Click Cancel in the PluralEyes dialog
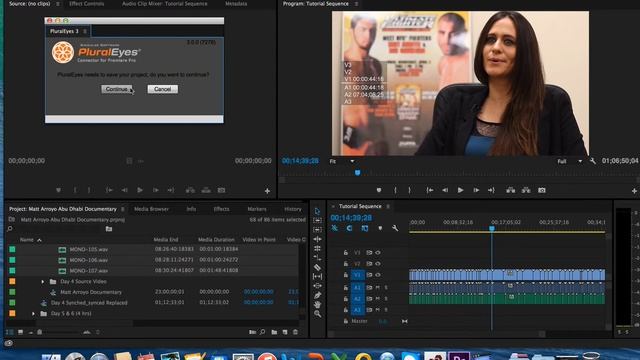This screenshot has width=640, height=360. point(162,89)
